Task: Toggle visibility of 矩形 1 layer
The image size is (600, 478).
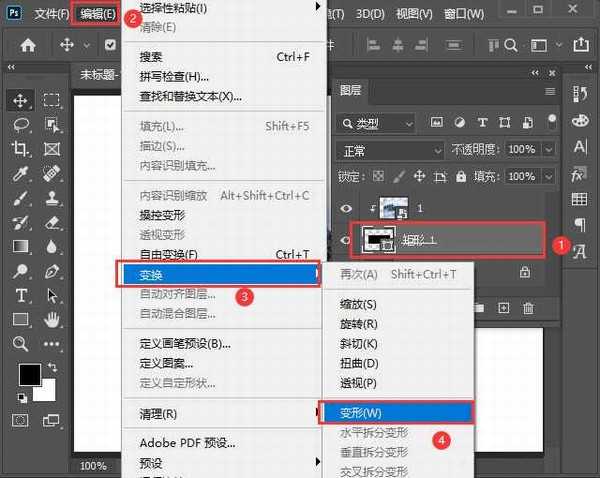Action: (349, 241)
